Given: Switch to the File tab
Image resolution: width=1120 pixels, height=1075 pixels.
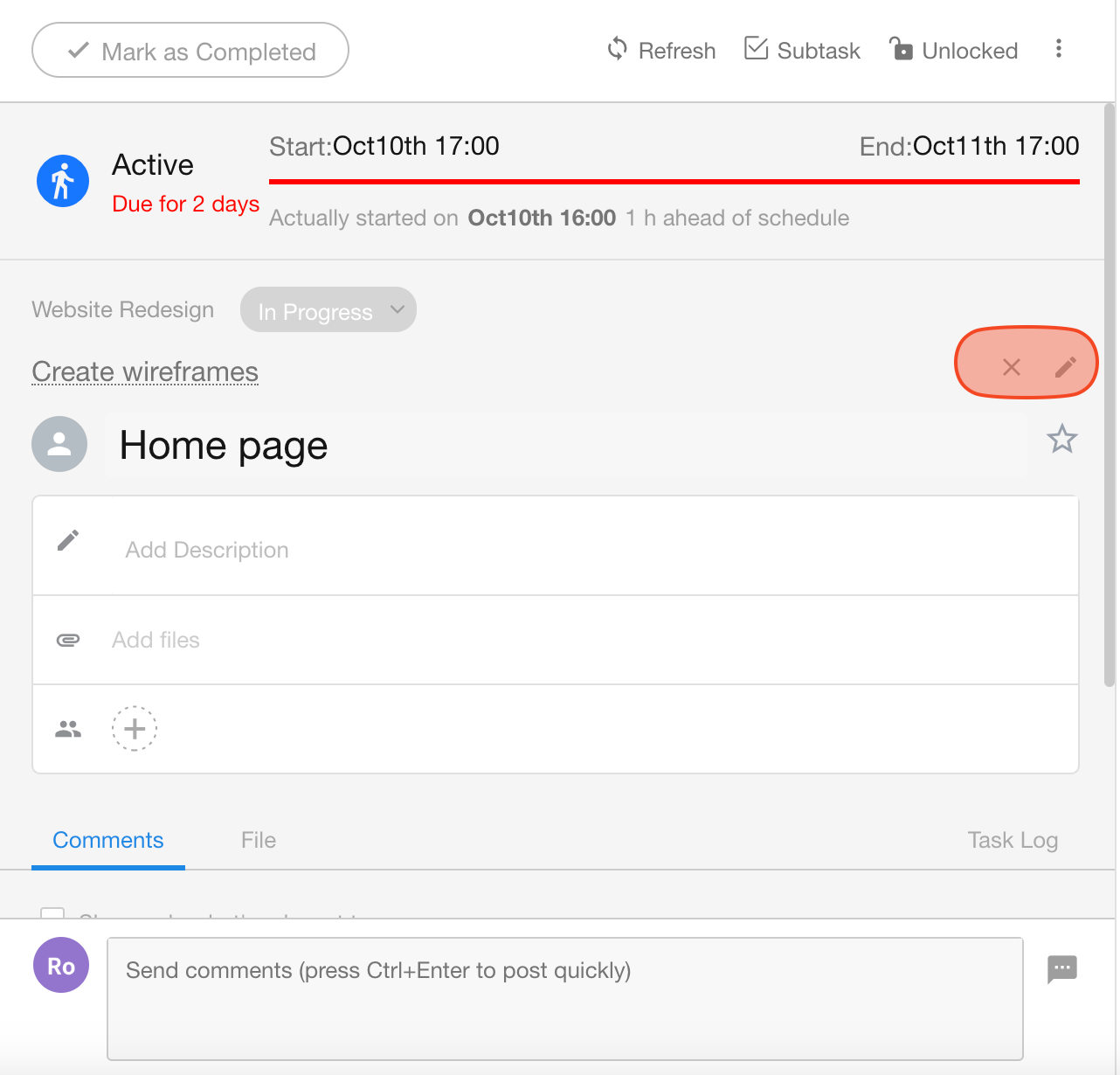Looking at the screenshot, I should (259, 840).
